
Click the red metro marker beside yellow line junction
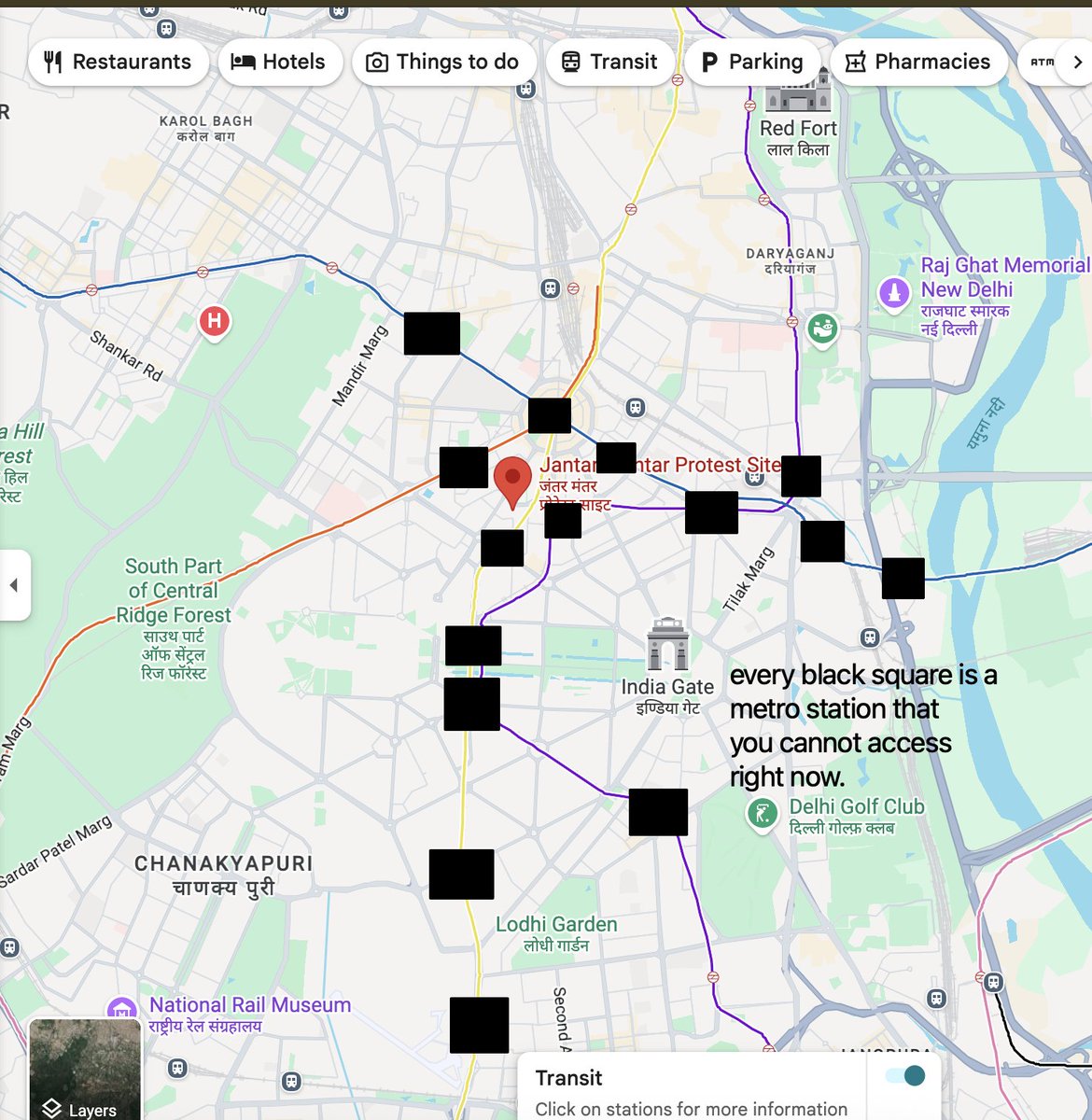coord(573,288)
